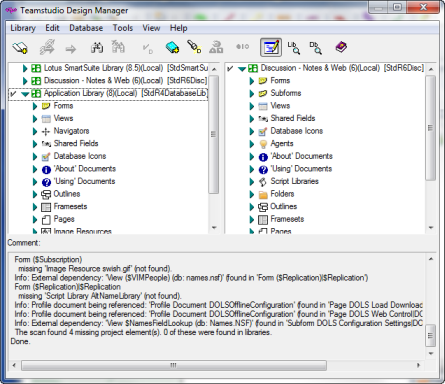The width and height of the screenshot is (445, 384).
Task: Select Views in the right pane
Action: click(x=280, y=106)
